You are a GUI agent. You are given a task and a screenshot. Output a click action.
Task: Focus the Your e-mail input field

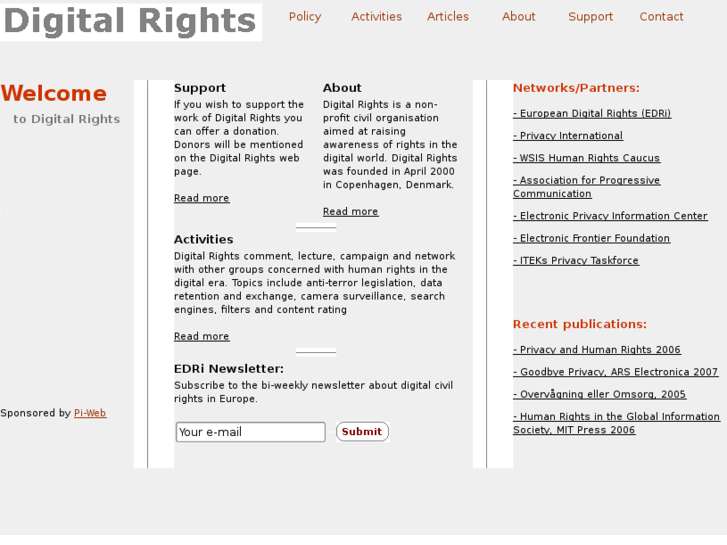[x=250, y=432]
